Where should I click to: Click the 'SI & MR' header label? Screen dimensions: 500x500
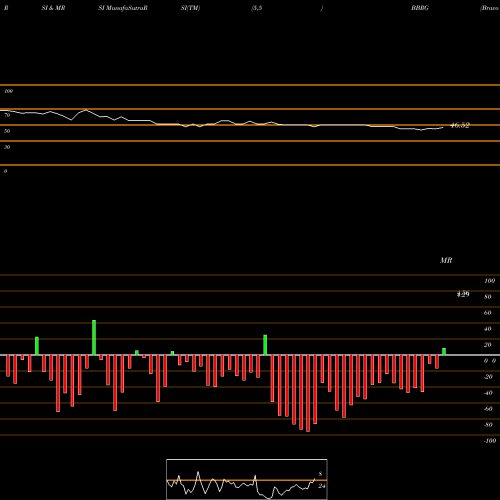click(53, 8)
